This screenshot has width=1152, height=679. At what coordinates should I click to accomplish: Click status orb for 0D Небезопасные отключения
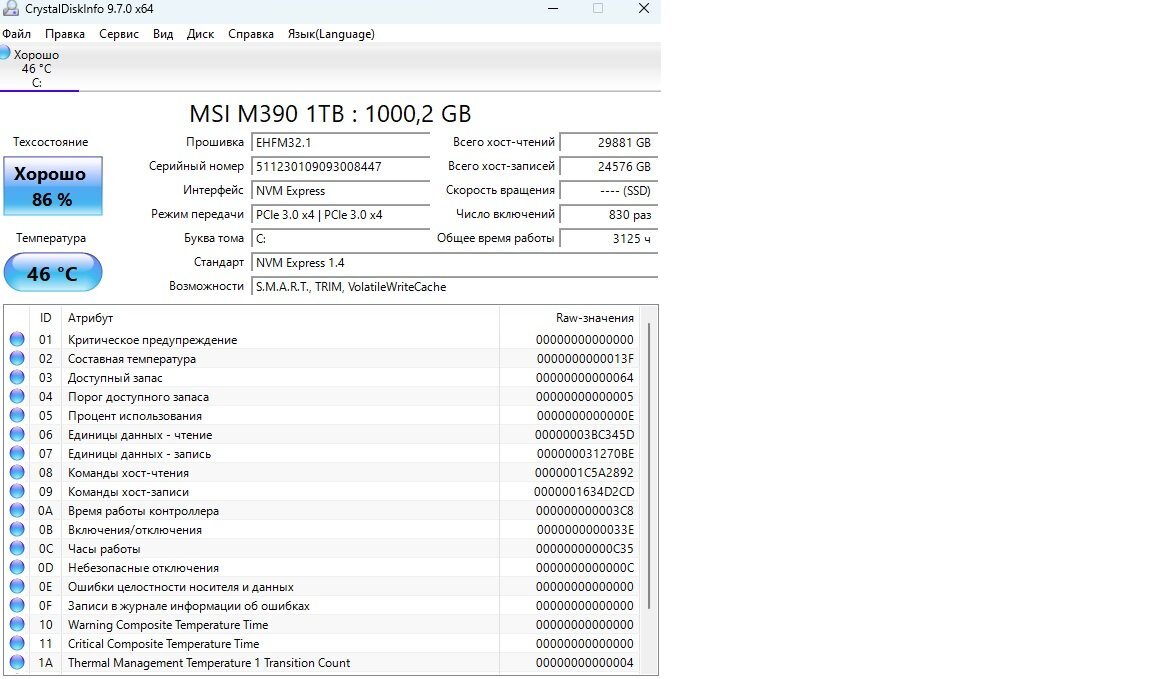(17, 568)
